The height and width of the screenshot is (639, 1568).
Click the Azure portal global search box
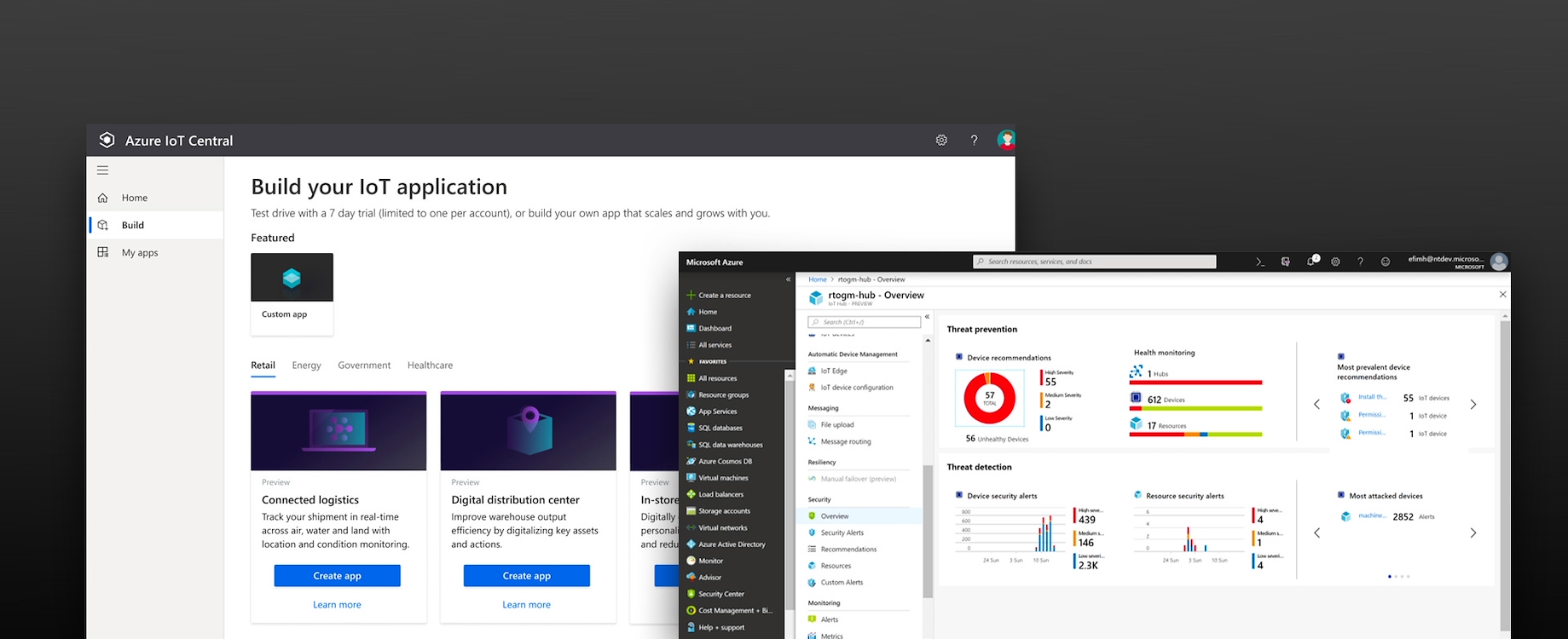1095,262
